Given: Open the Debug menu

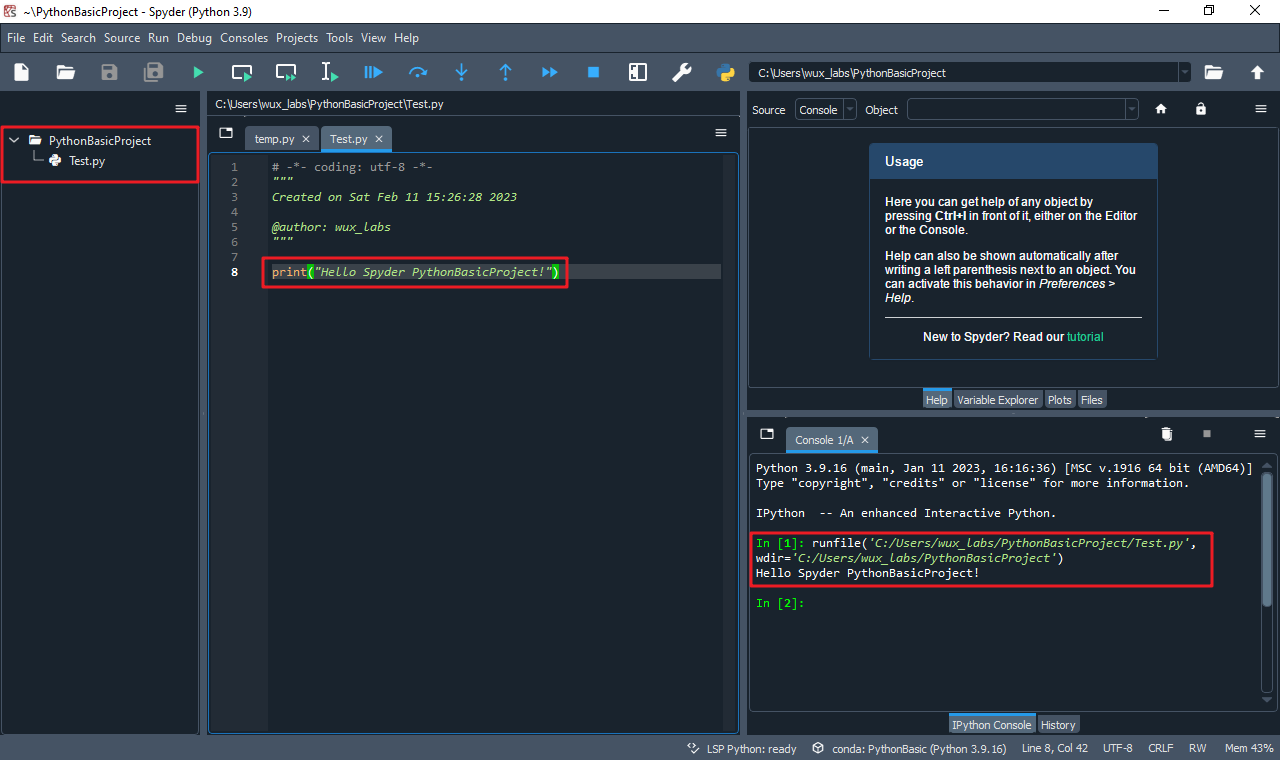Looking at the screenshot, I should 195,38.
